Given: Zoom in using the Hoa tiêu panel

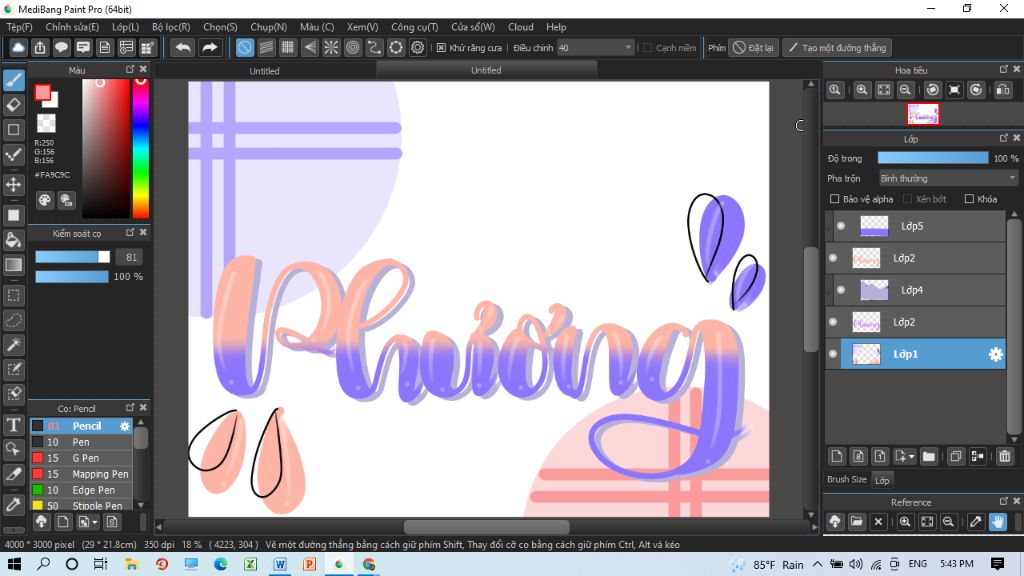Looking at the screenshot, I should tap(862, 90).
